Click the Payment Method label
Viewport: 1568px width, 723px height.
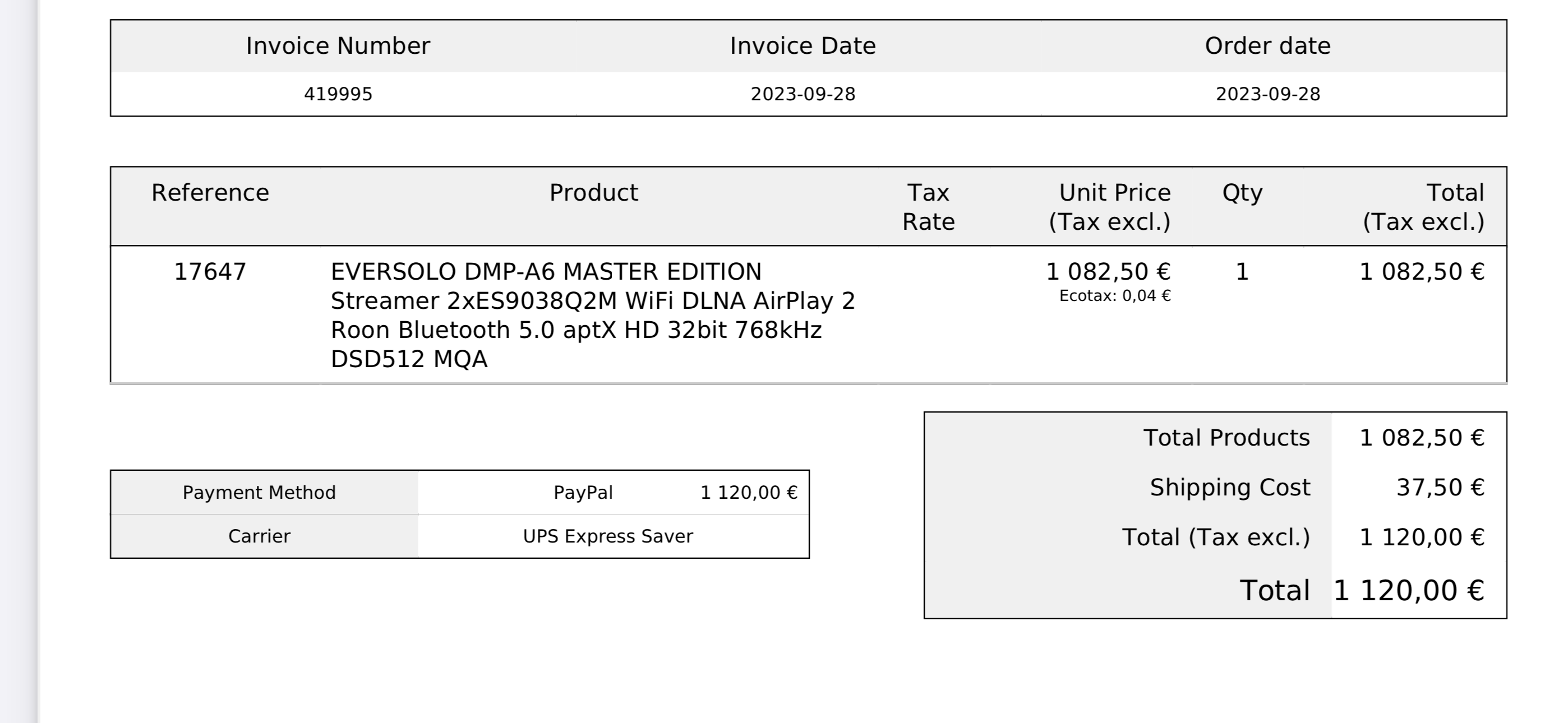(259, 492)
